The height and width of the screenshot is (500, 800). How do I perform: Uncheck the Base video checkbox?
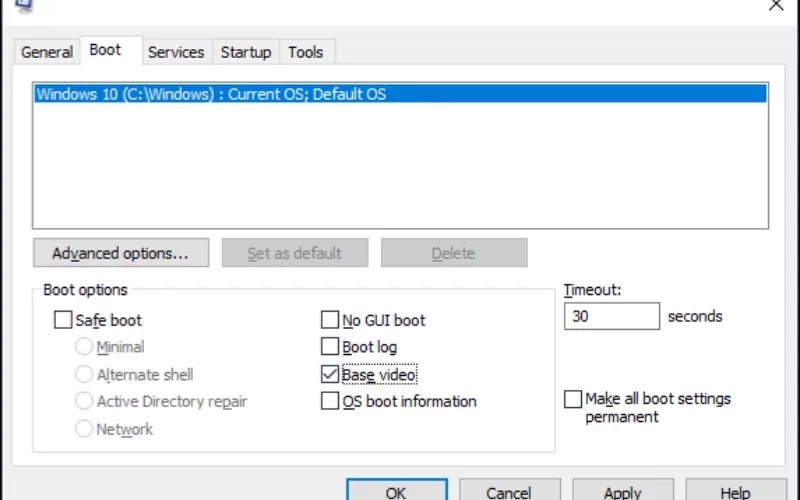pyautogui.click(x=330, y=374)
